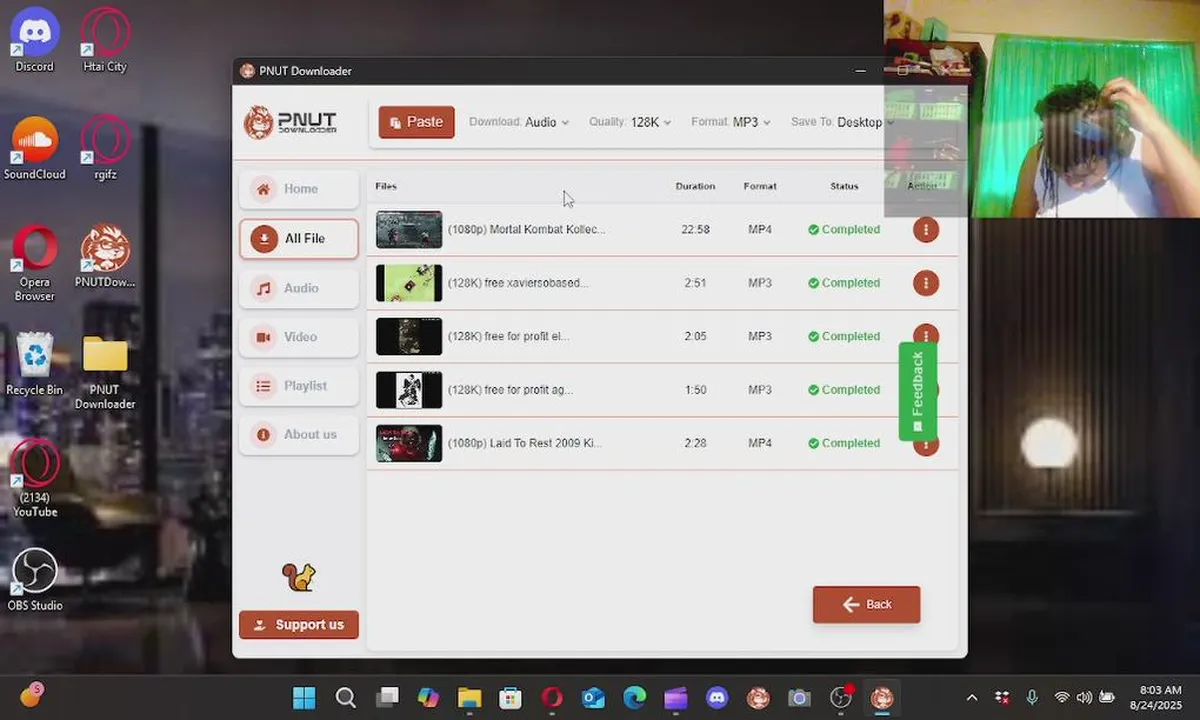The image size is (1200, 720).
Task: Open Task View from the taskbar
Action: pyautogui.click(x=387, y=698)
